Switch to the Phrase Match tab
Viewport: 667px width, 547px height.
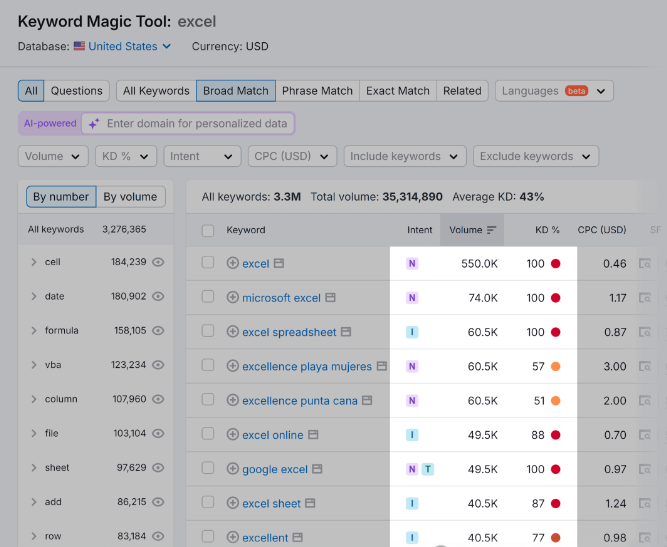tap(317, 91)
